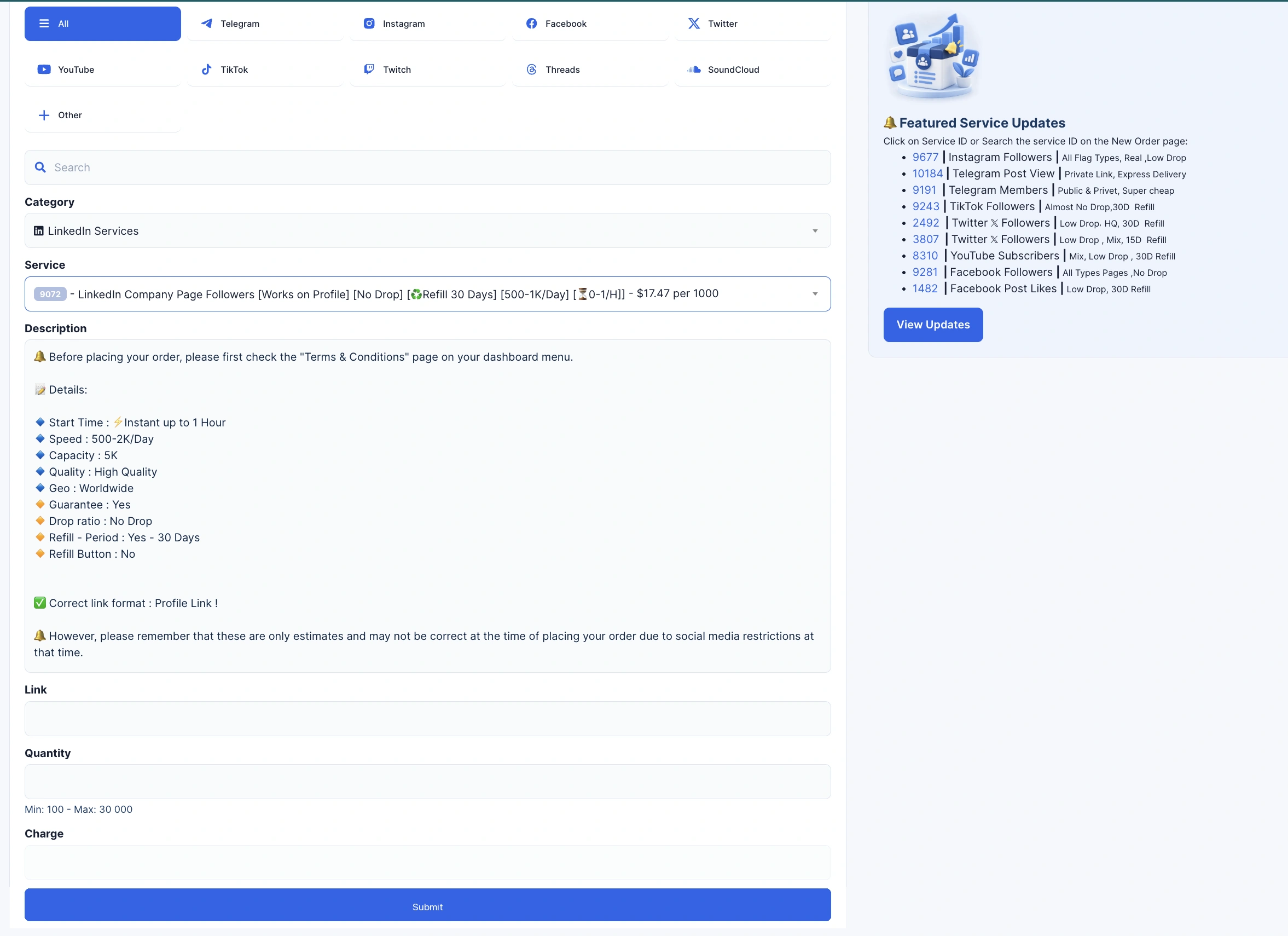Image resolution: width=1288 pixels, height=936 pixels.
Task: Click the Facebook logo icon
Action: (x=531, y=24)
